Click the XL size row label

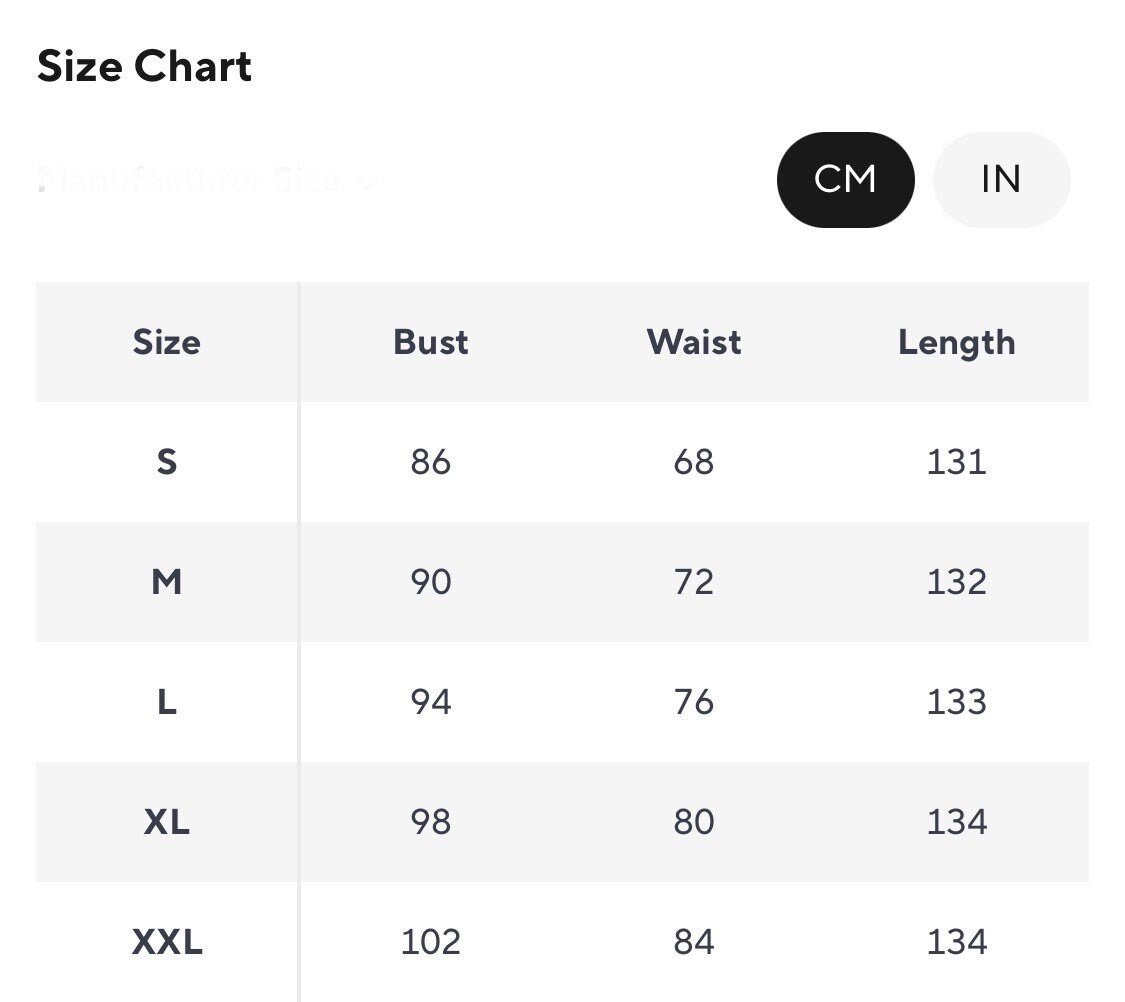click(x=166, y=822)
